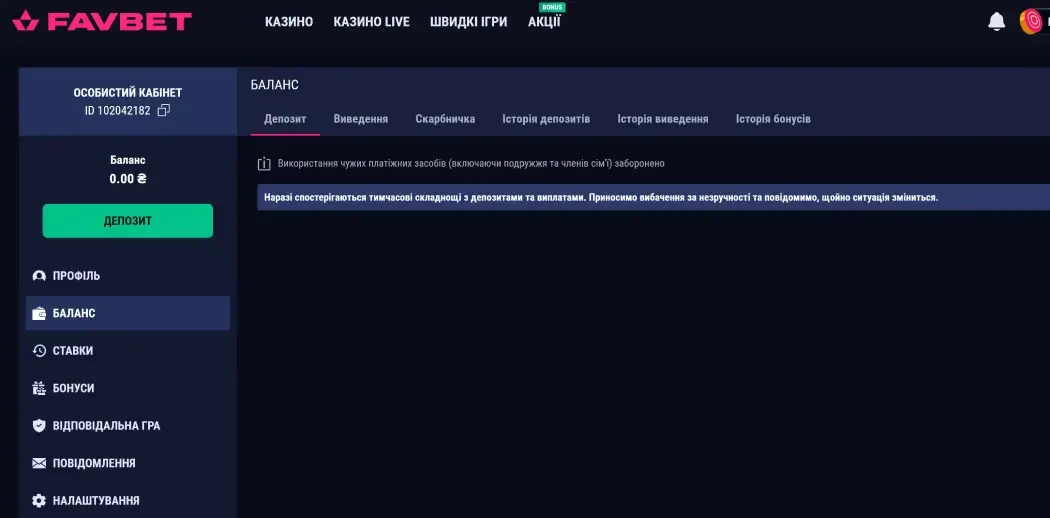The width and height of the screenshot is (1050, 518).
Task: Click the wallet icon beside Баланс
Action: click(x=39, y=313)
